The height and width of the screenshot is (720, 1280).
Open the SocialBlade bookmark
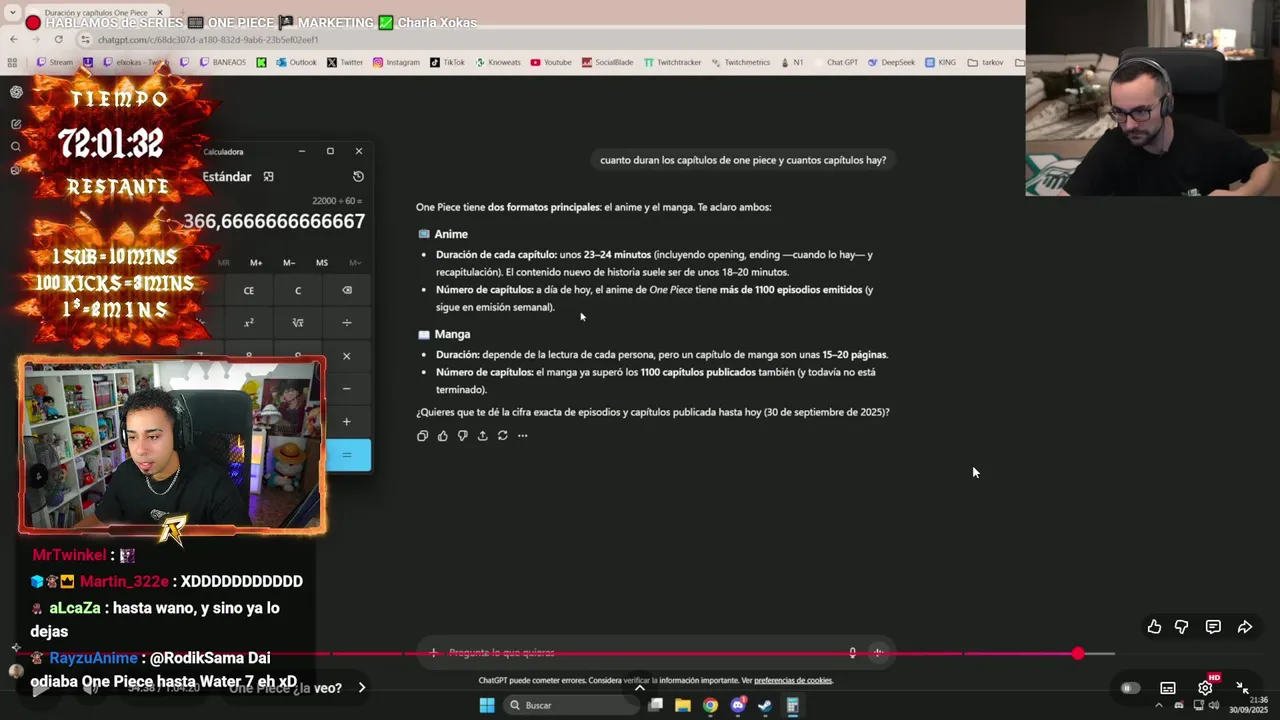point(607,62)
